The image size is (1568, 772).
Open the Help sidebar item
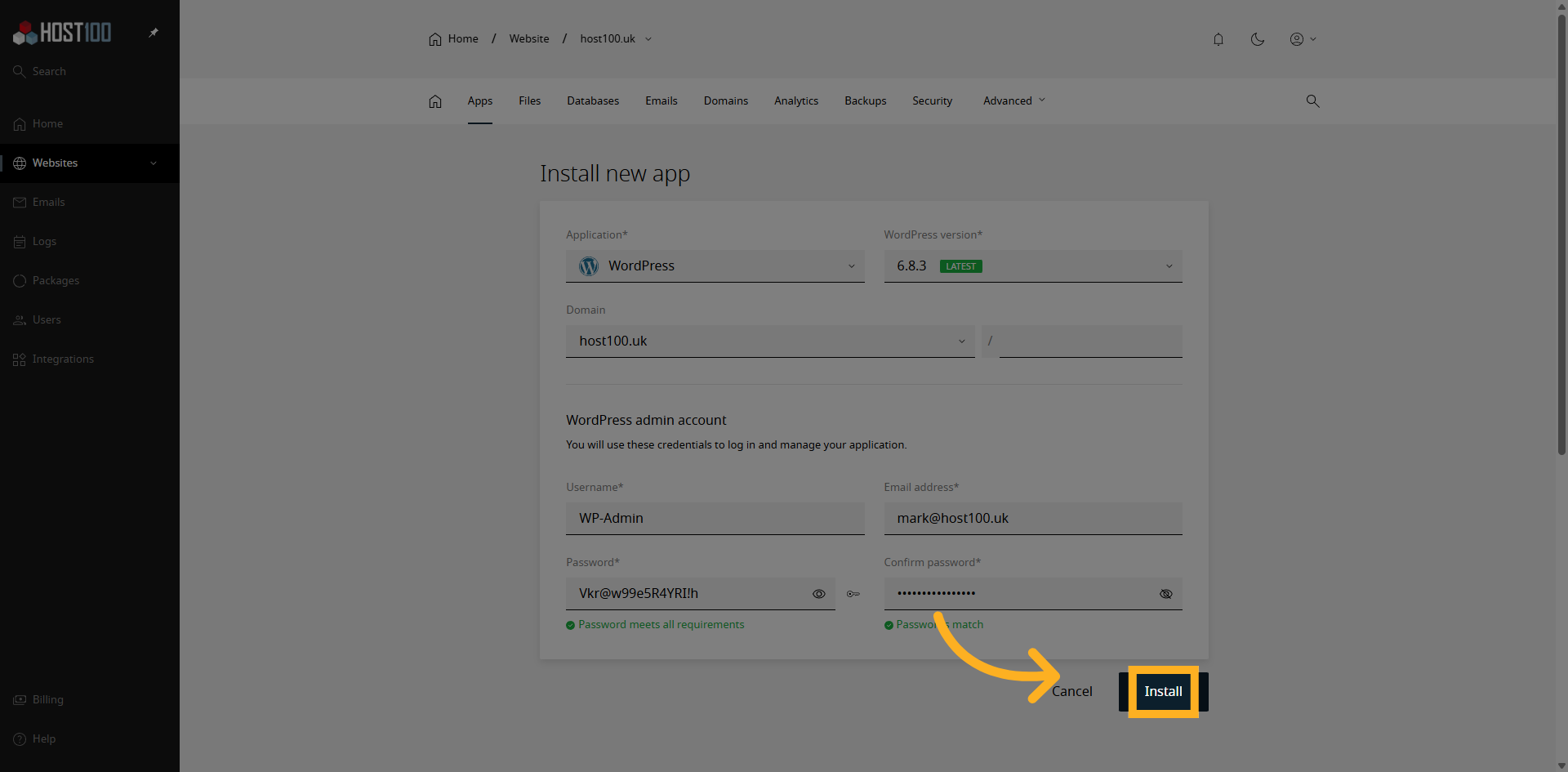[90, 739]
